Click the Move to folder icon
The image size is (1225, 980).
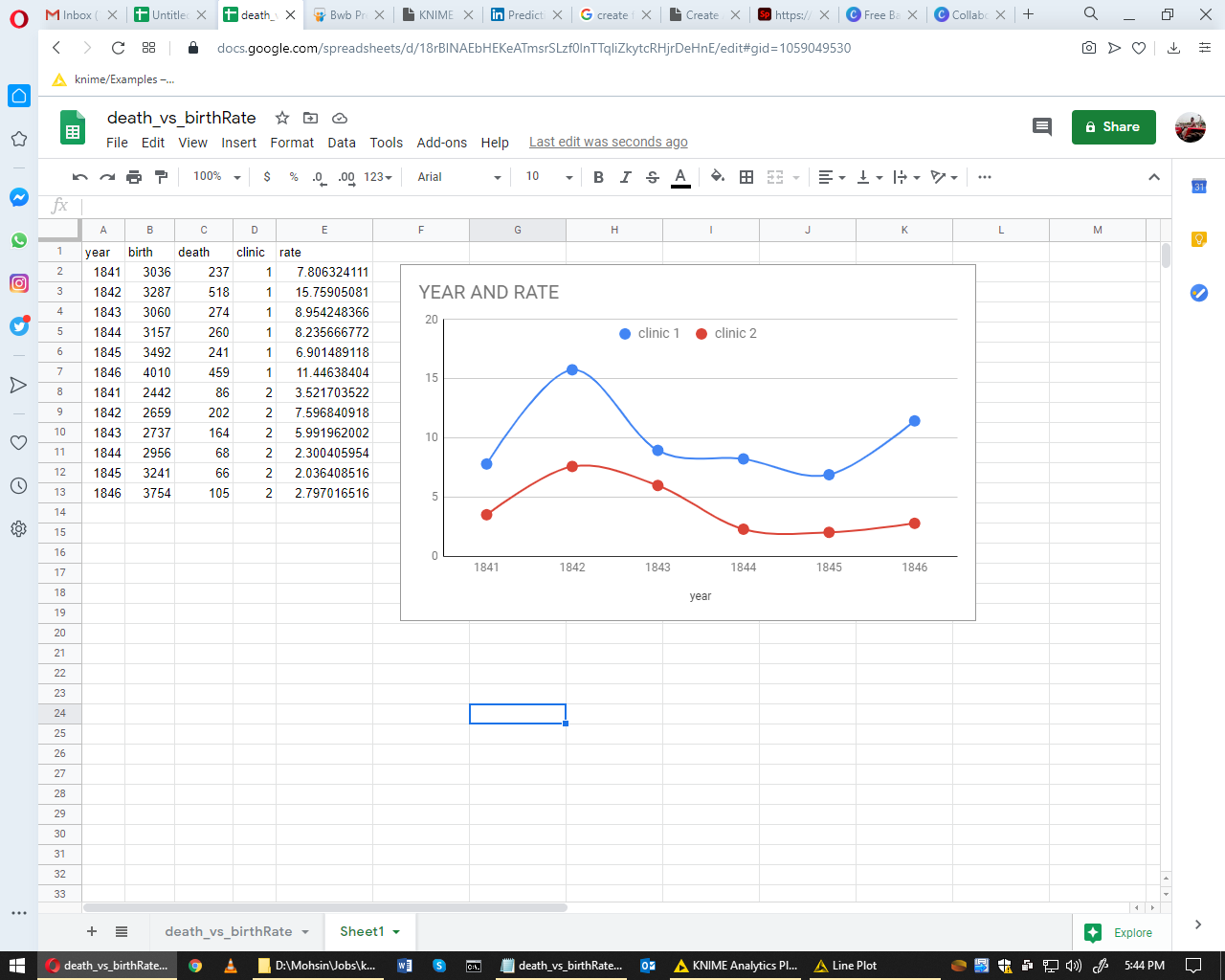click(310, 118)
